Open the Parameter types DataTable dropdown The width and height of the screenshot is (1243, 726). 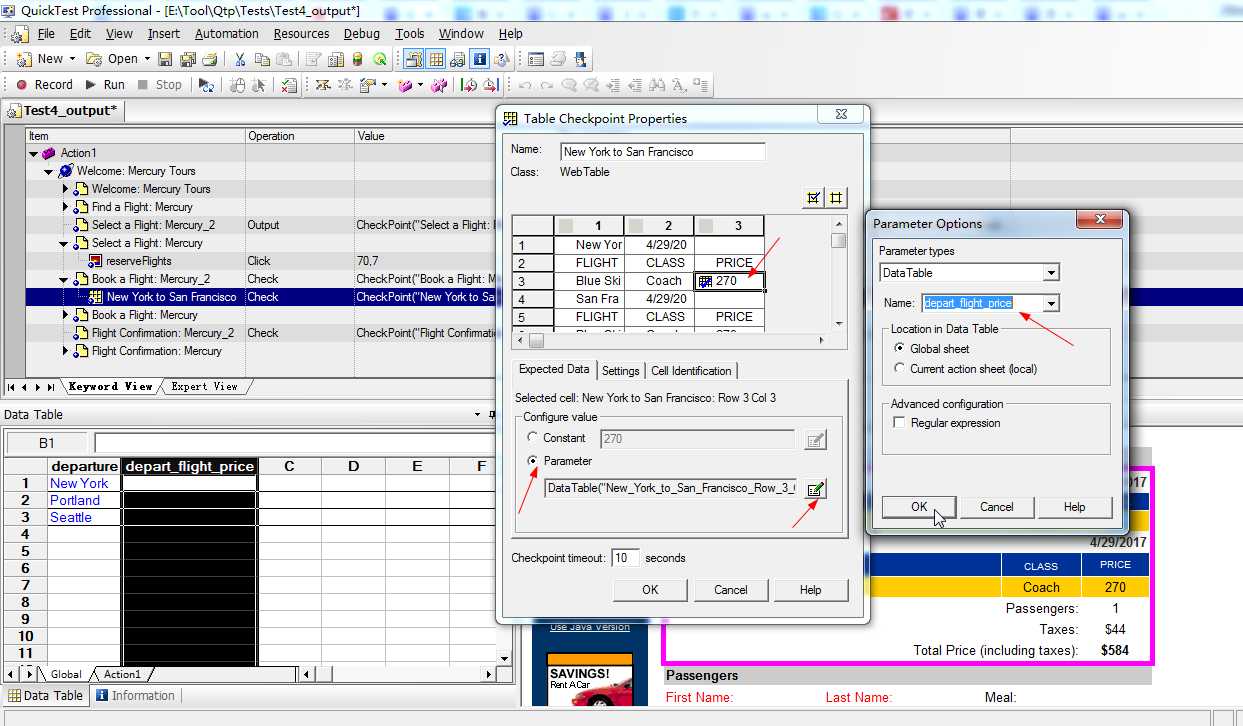[1051, 273]
